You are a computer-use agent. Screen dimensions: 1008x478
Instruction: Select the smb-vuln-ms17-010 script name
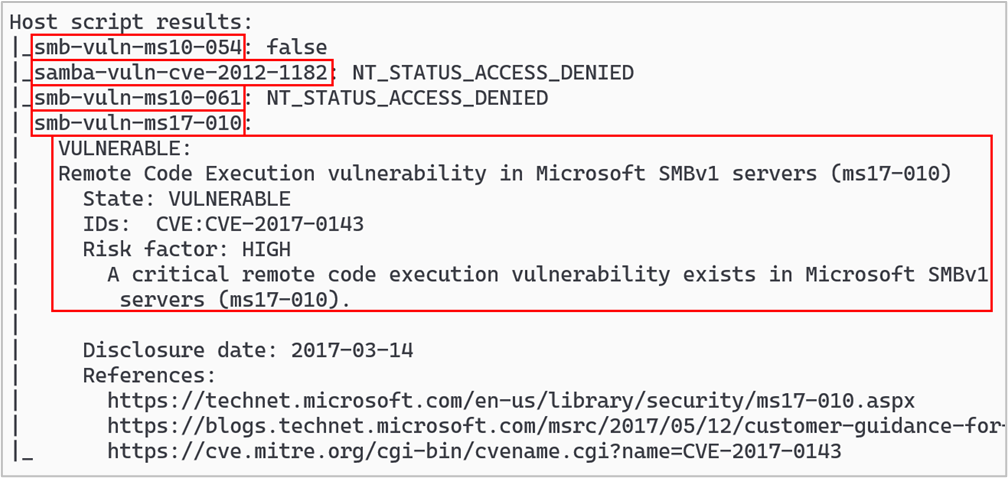click(137, 124)
